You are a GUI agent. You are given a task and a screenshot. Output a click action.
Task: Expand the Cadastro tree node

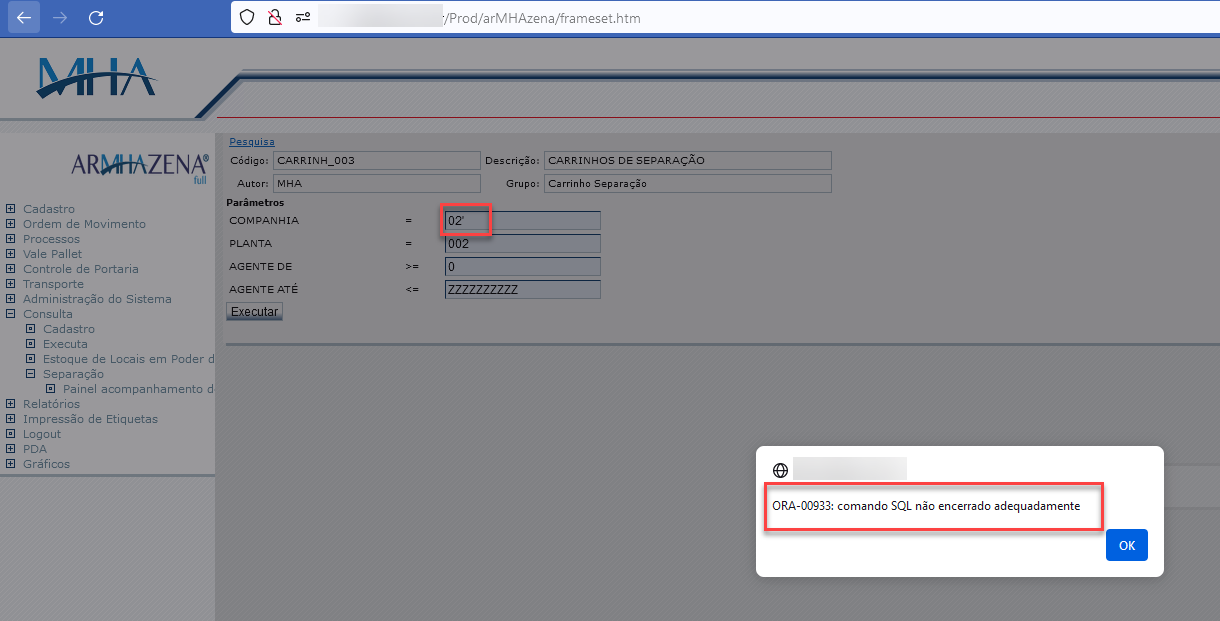pos(10,209)
